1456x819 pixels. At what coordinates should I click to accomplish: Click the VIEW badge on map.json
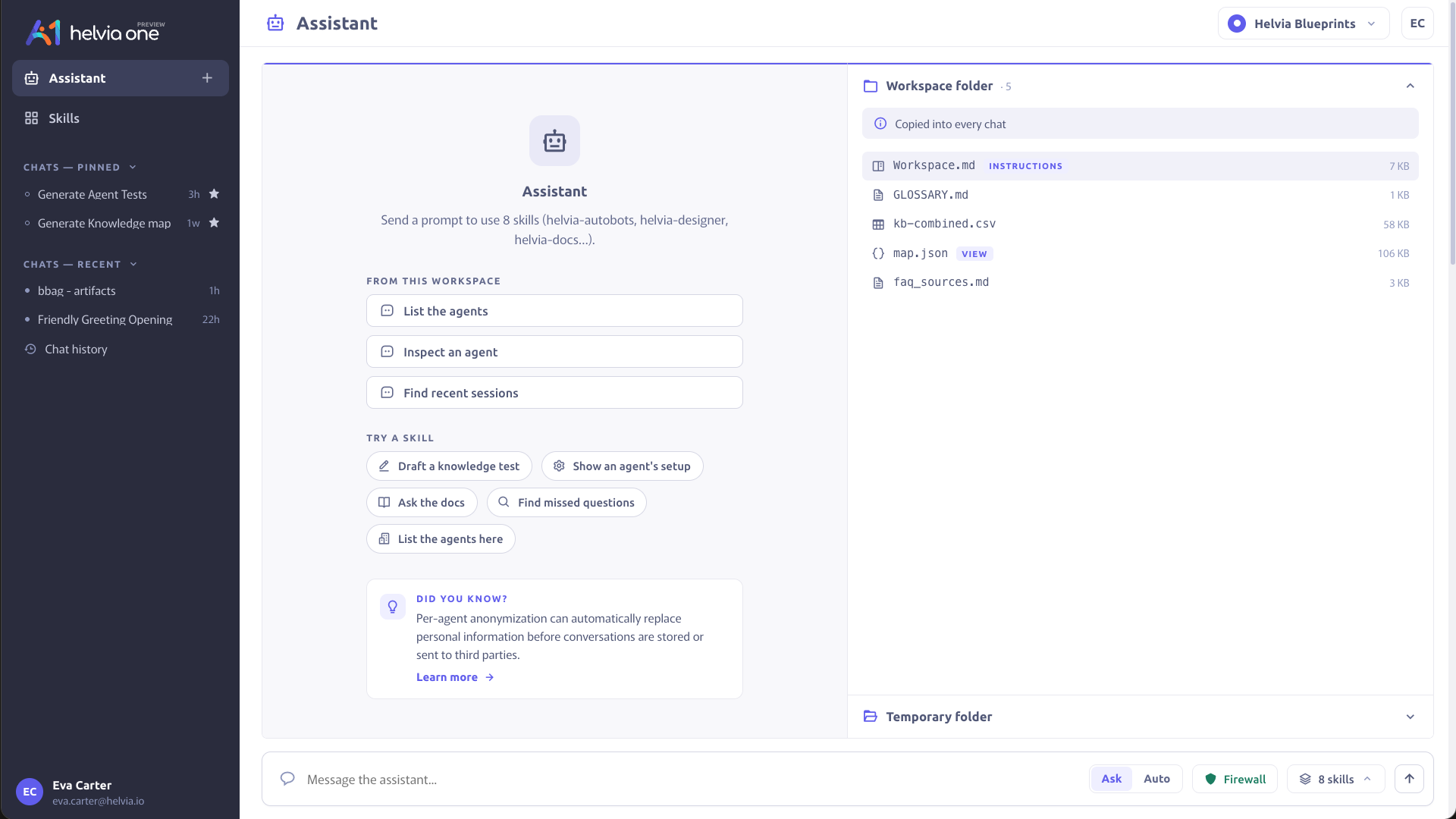tap(974, 254)
